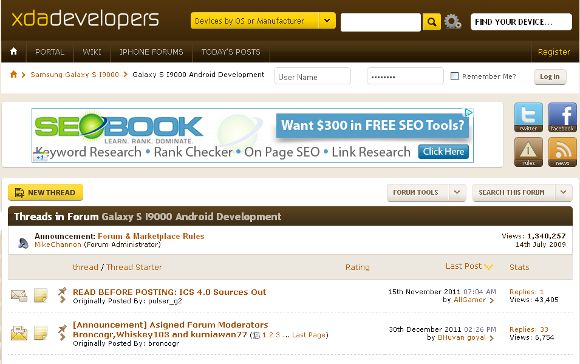The image size is (580, 364).
Task: Open the Forum Tools dropdown
Action: coord(426,193)
